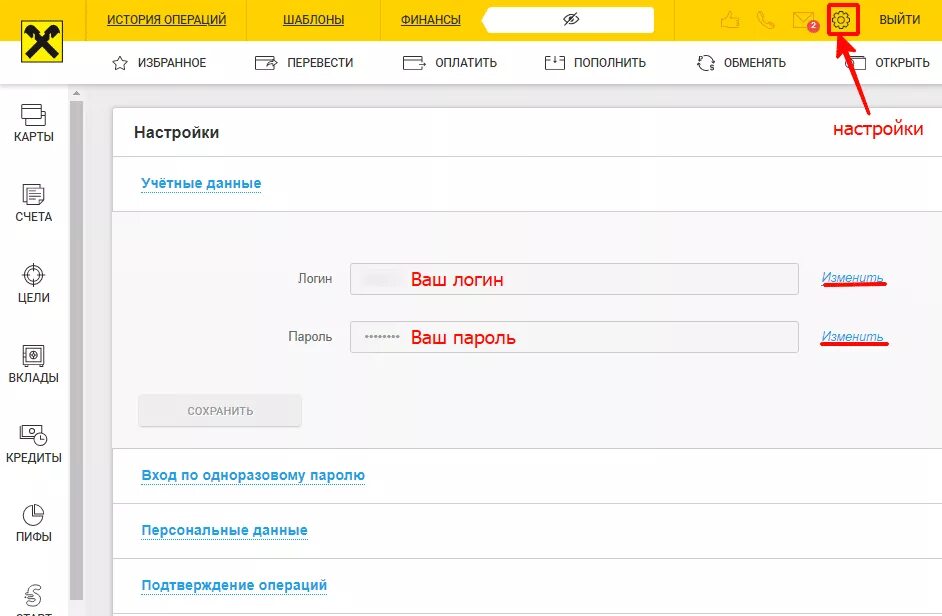Open the ПИФы pie chart icon
Image resolution: width=942 pixels, height=616 pixels.
click(x=34, y=515)
